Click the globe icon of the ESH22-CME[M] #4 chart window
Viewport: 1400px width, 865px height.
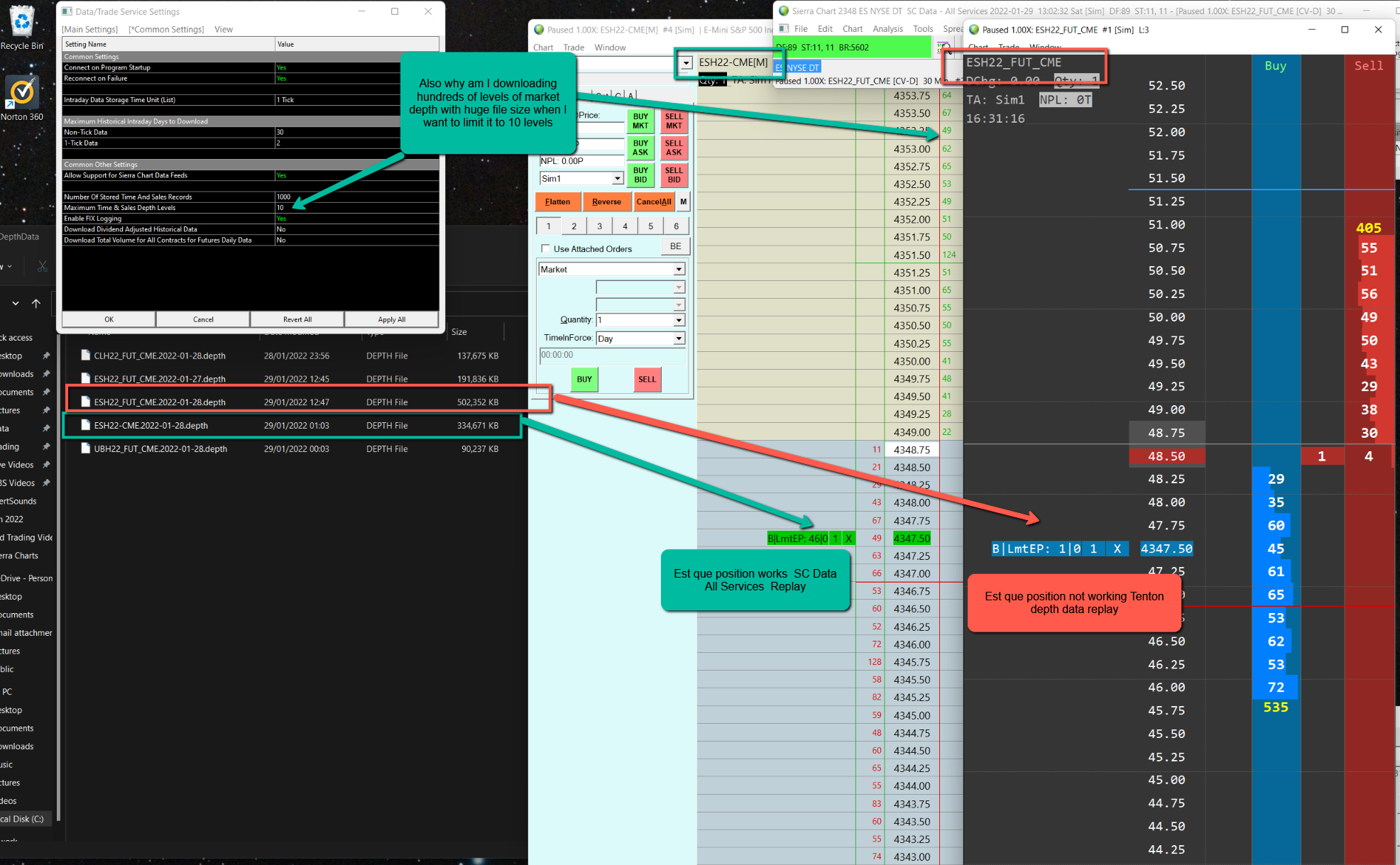coord(539,30)
